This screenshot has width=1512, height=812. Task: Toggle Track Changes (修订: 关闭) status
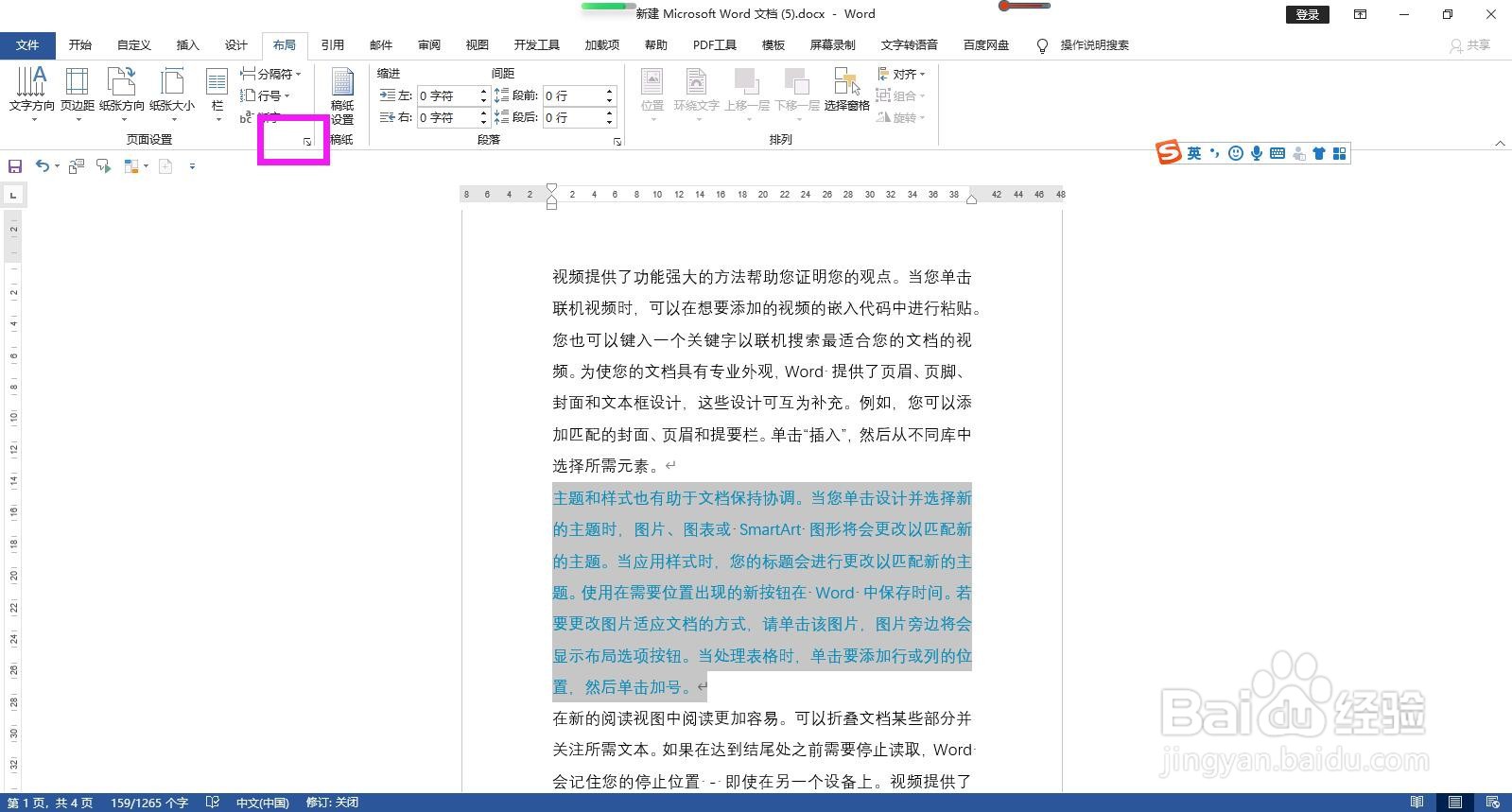tap(332, 803)
